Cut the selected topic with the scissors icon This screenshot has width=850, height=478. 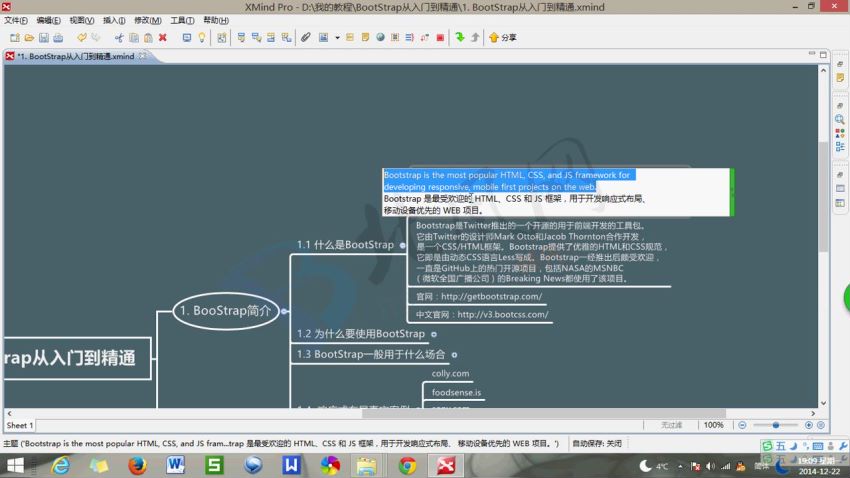(119, 37)
